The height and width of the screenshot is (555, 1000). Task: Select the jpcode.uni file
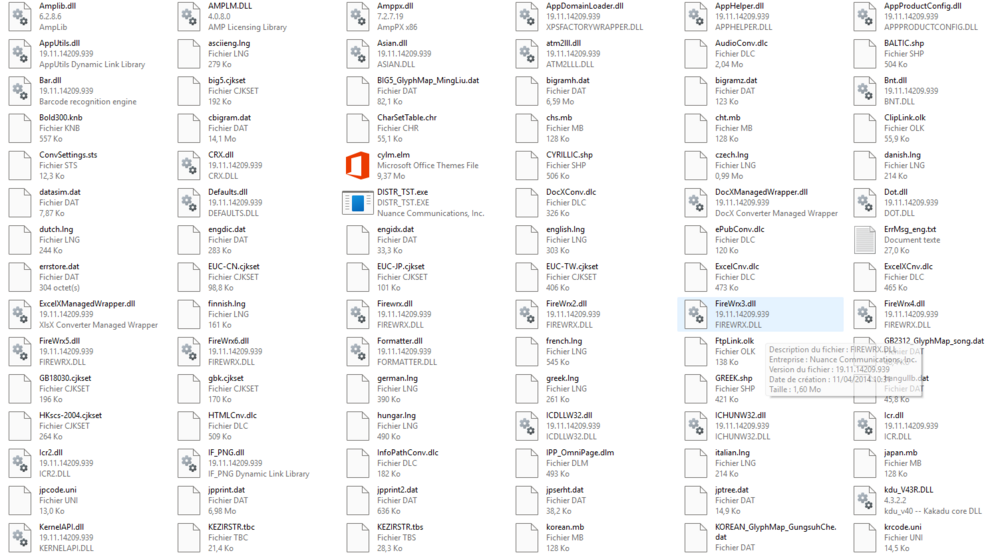point(57,490)
